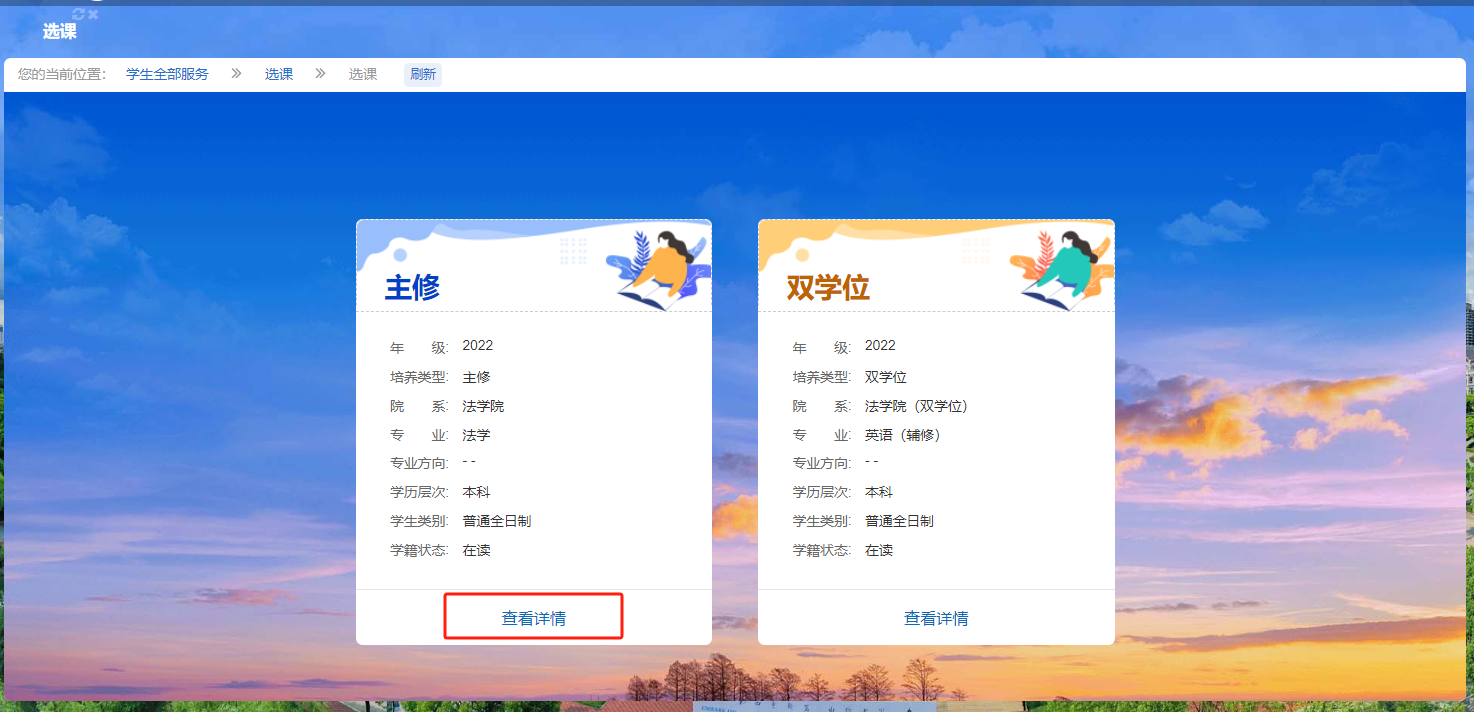Open 查看详情 on the 双学位 card

click(x=936, y=618)
